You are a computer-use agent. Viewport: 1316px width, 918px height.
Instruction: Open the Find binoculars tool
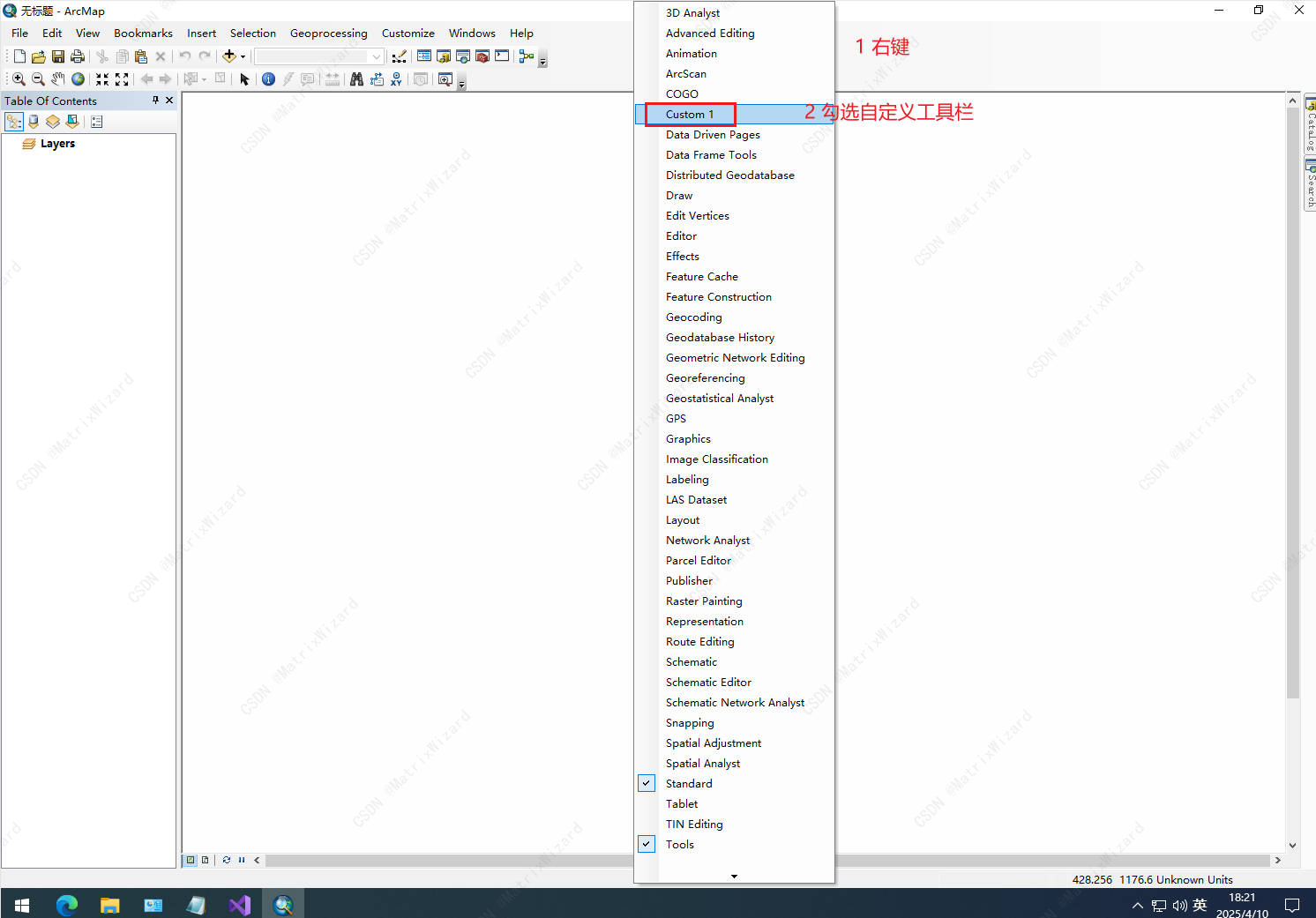(x=356, y=79)
